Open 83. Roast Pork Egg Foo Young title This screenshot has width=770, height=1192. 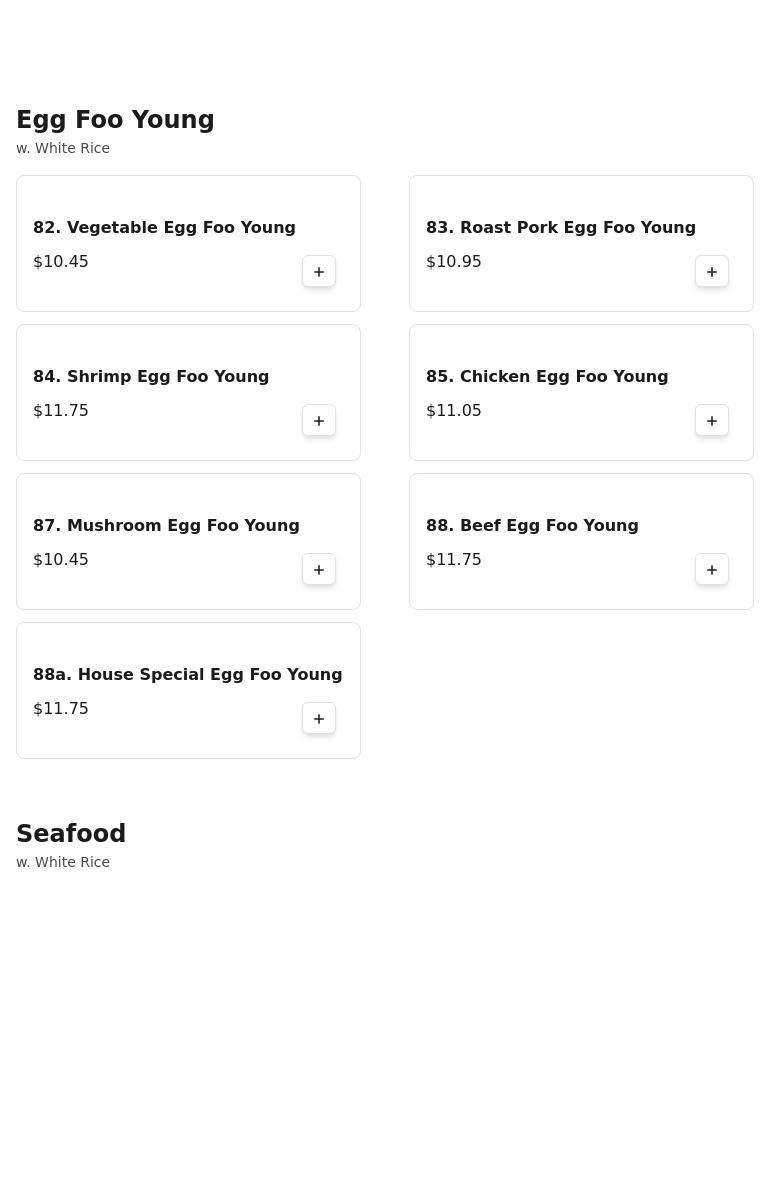click(x=561, y=227)
